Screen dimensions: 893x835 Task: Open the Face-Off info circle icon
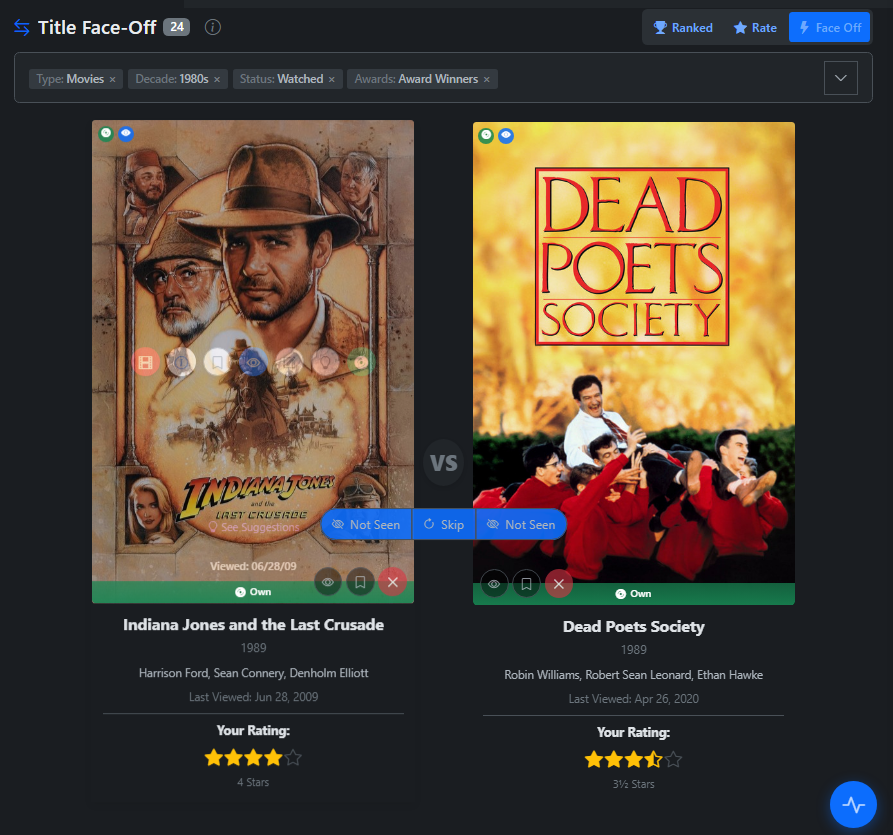tap(212, 27)
